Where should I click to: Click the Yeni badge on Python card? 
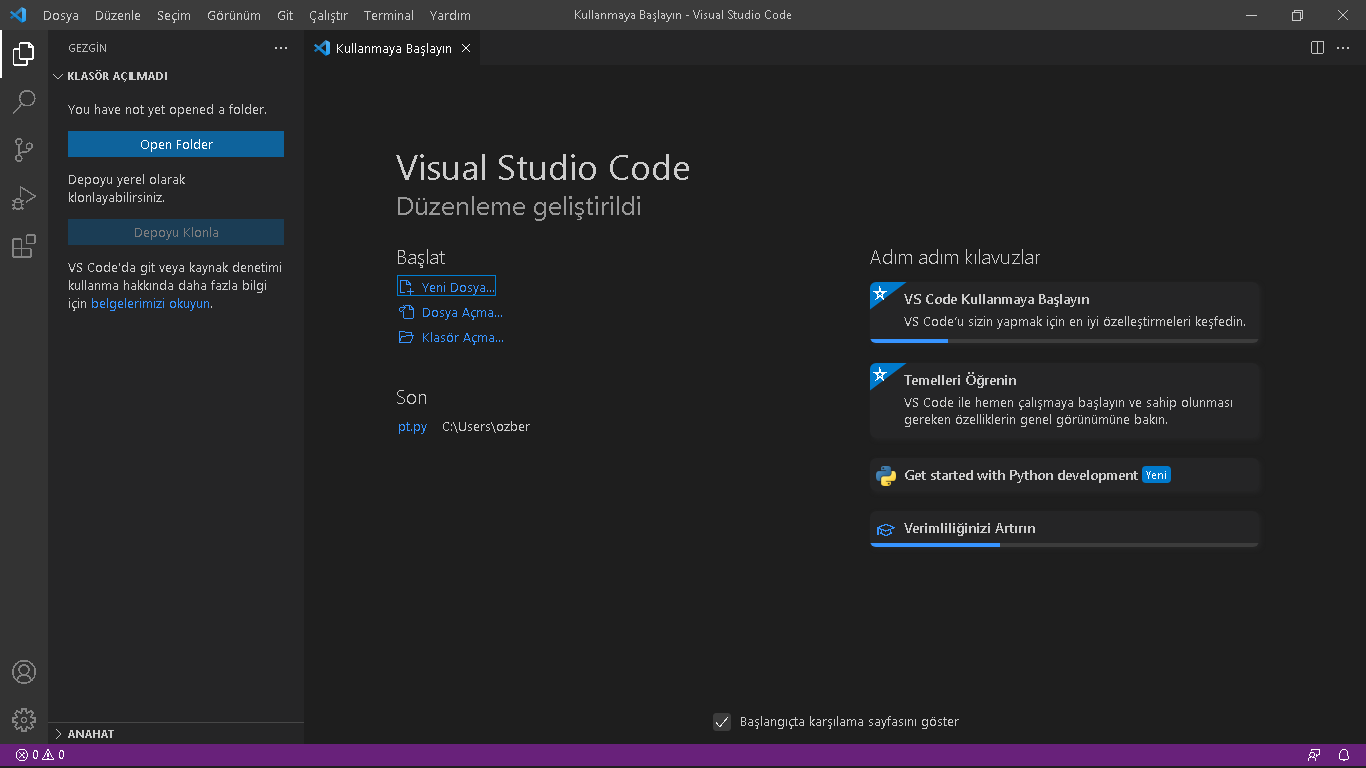click(1156, 476)
